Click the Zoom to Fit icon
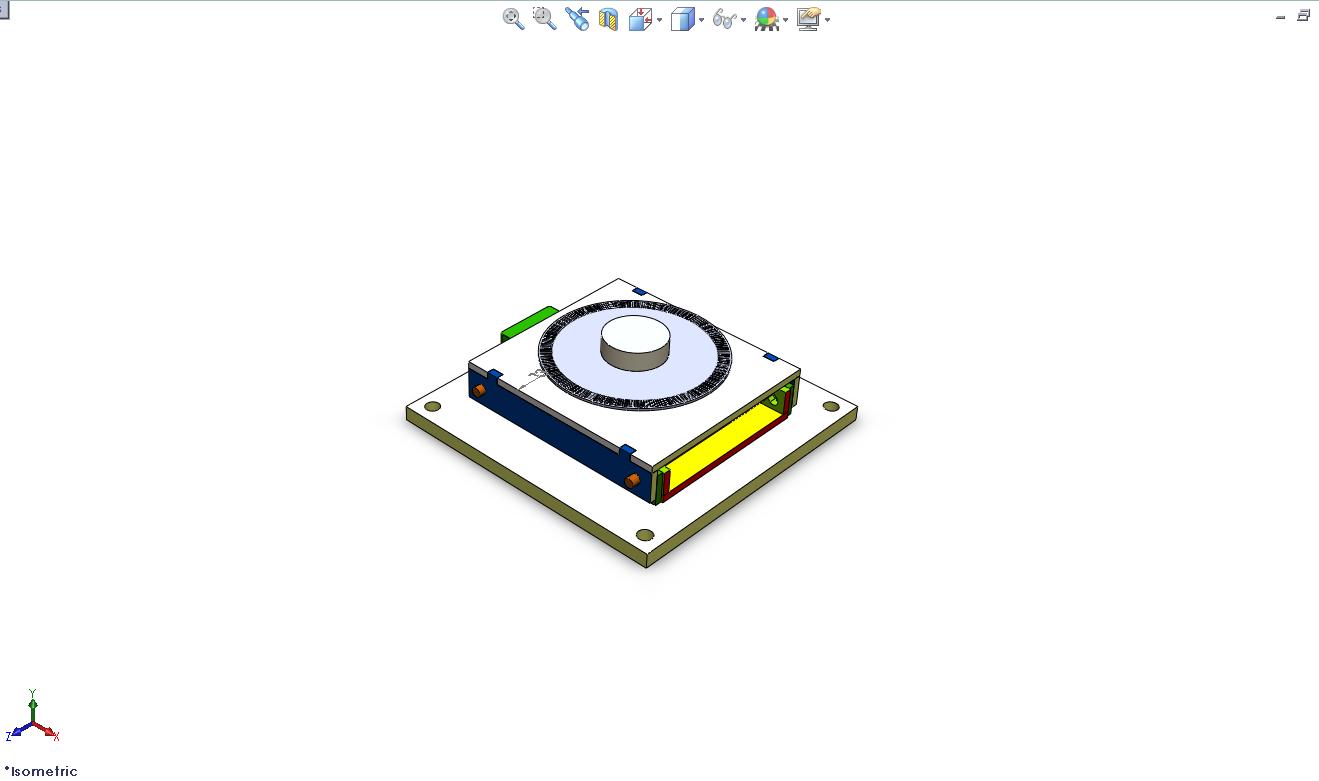The height and width of the screenshot is (781, 1319). click(x=513, y=19)
